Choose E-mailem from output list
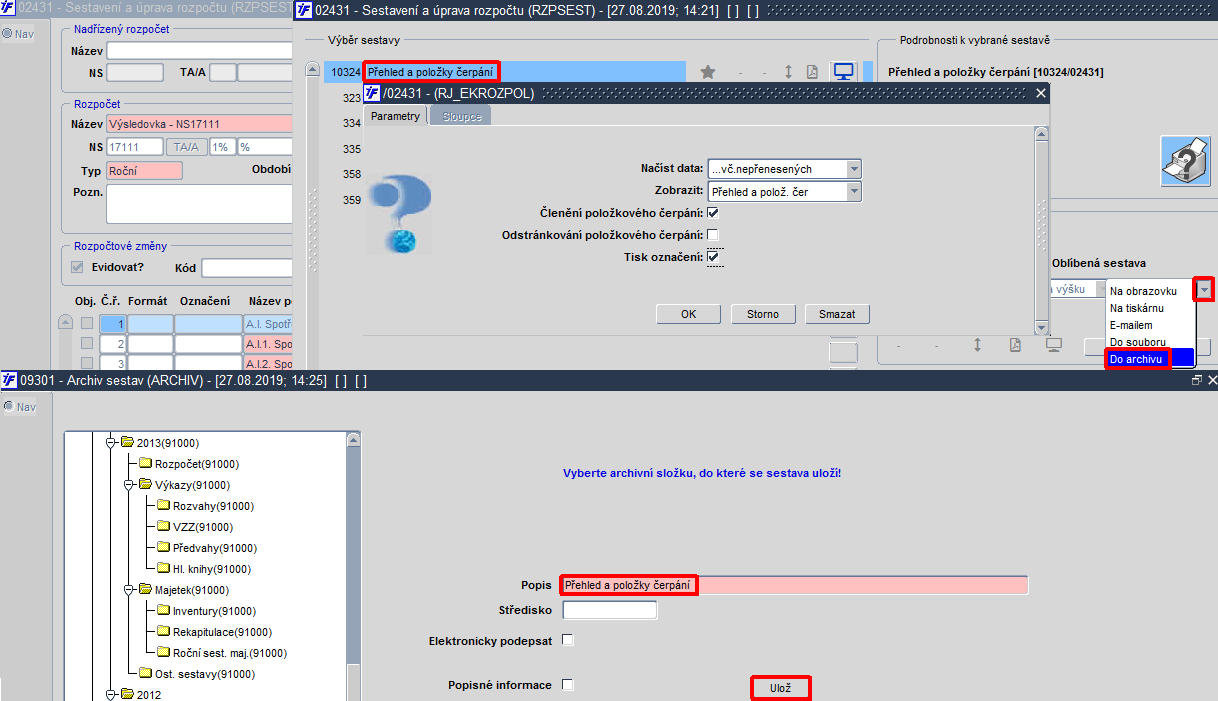This screenshot has height=701, width=1218. 1150,325
